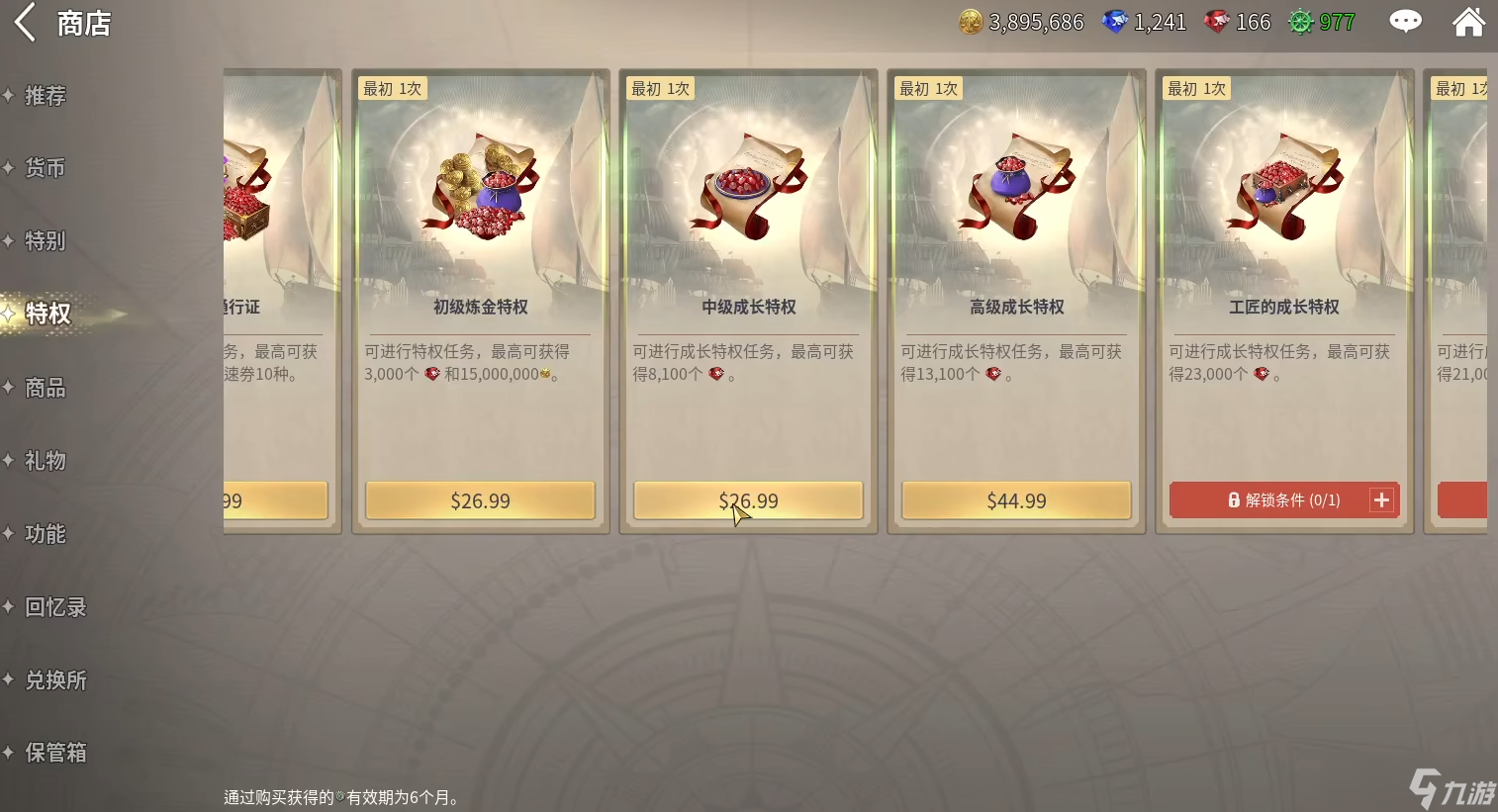Screen dimensions: 1498x812
Task: Switch to the 商品 category
Action: pos(46,388)
